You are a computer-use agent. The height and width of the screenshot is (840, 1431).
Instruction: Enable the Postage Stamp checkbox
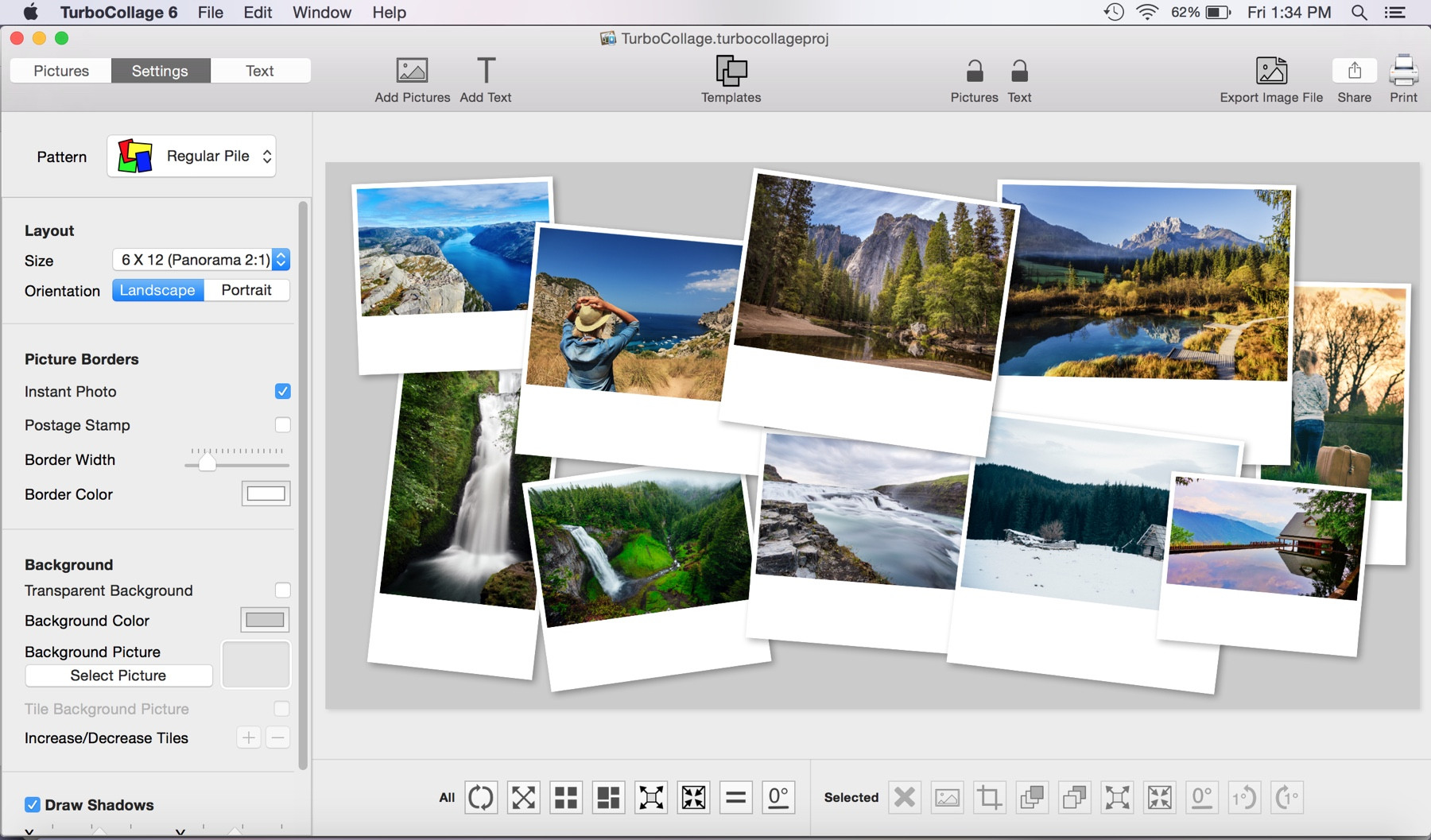coord(282,424)
